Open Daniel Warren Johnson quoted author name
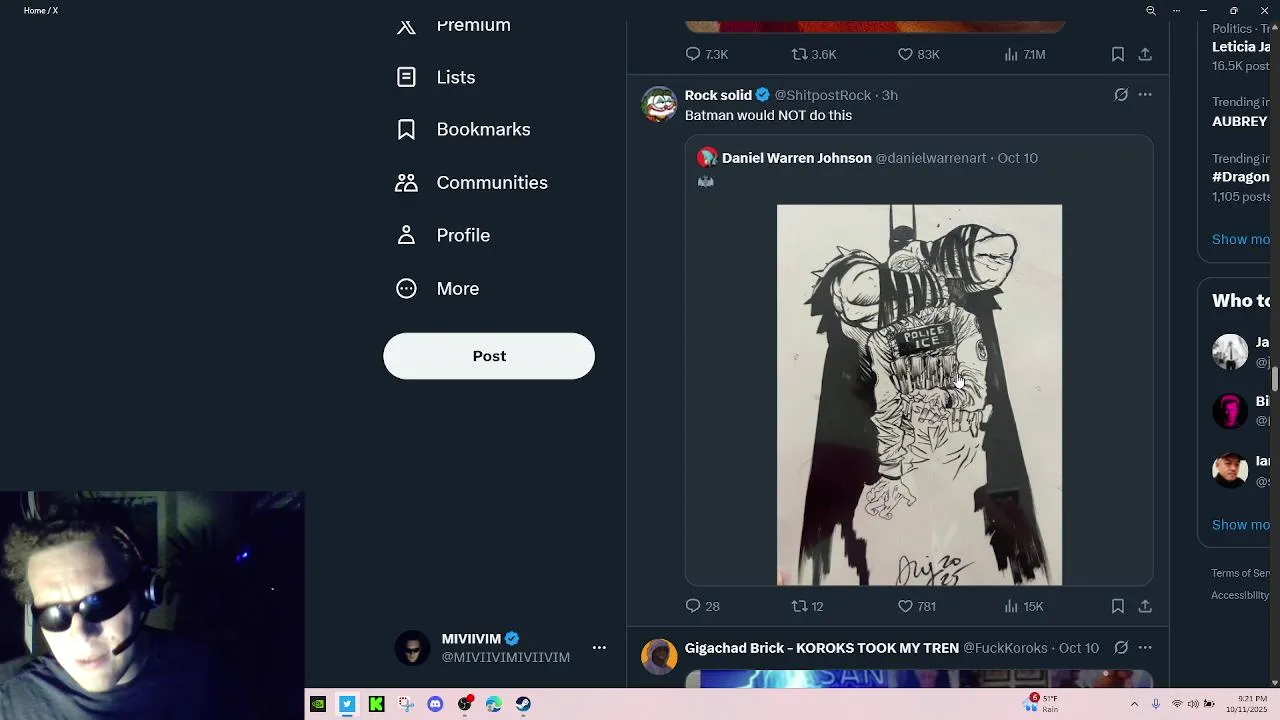Image resolution: width=1280 pixels, height=720 pixels. tap(796, 158)
